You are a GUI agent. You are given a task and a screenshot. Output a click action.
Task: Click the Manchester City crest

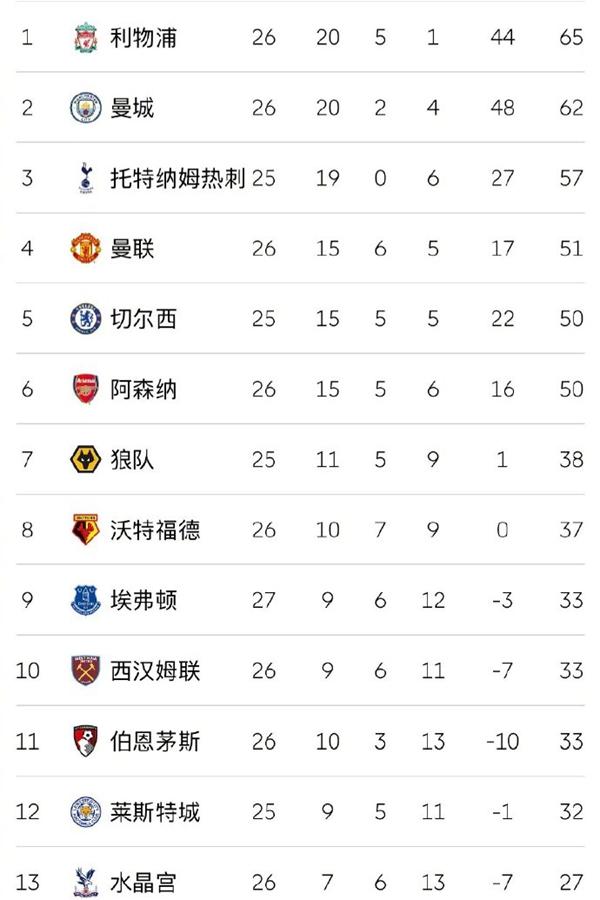pos(86,108)
